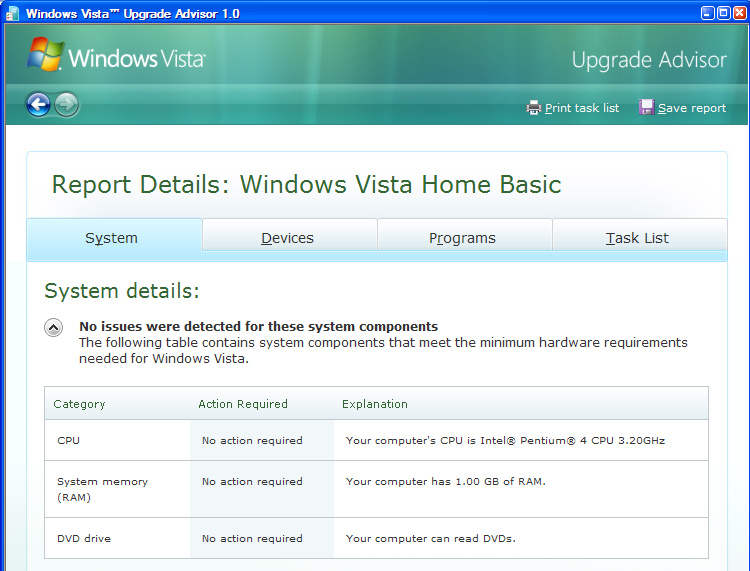Maximize the Upgrade Advisor window

tap(724, 13)
